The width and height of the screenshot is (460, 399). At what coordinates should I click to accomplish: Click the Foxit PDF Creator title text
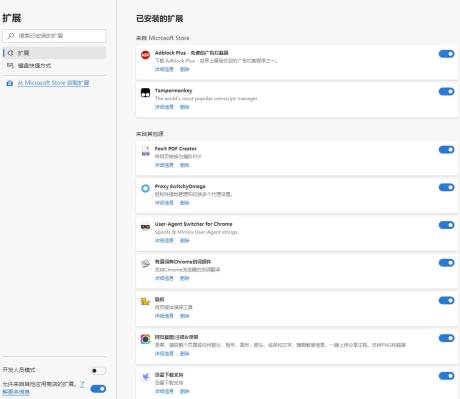(x=176, y=149)
